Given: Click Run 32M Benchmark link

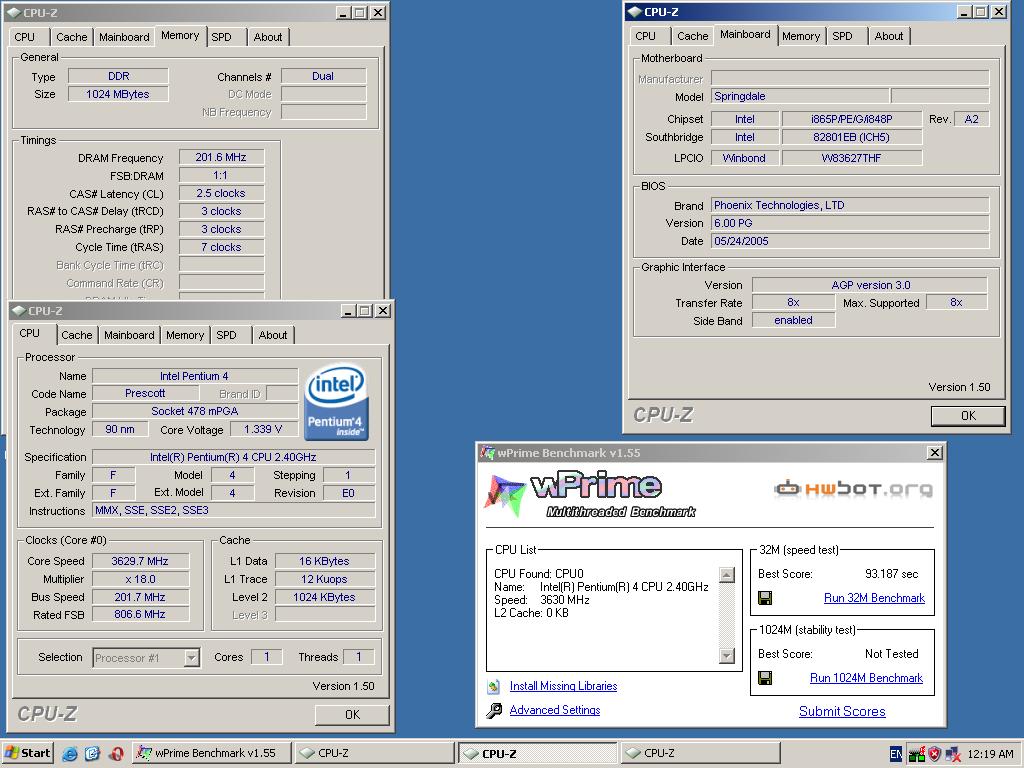Looking at the screenshot, I should [x=874, y=598].
